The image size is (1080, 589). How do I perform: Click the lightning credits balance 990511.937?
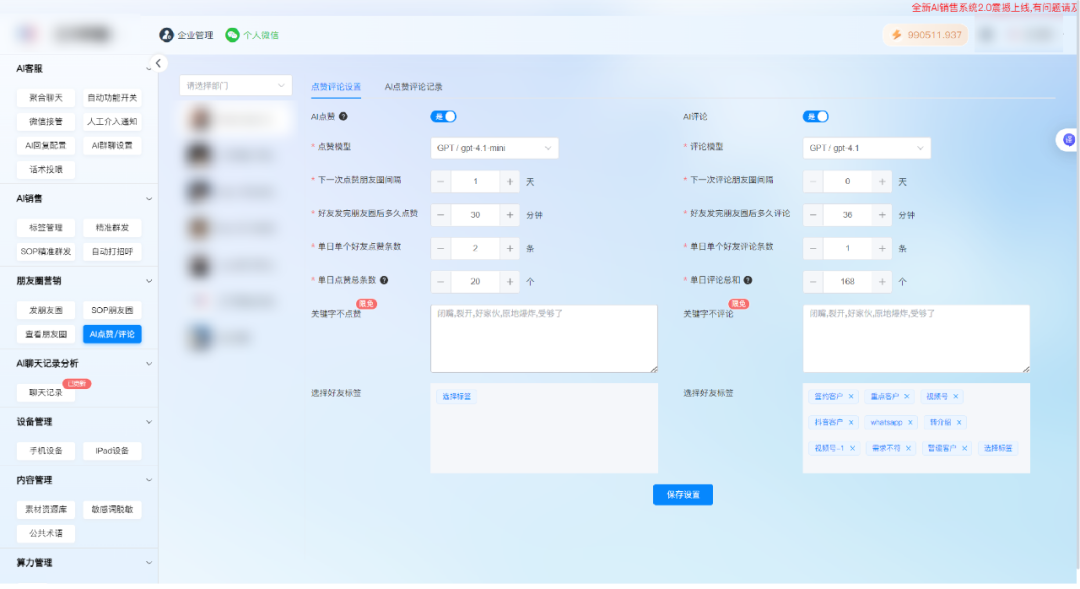[926, 34]
